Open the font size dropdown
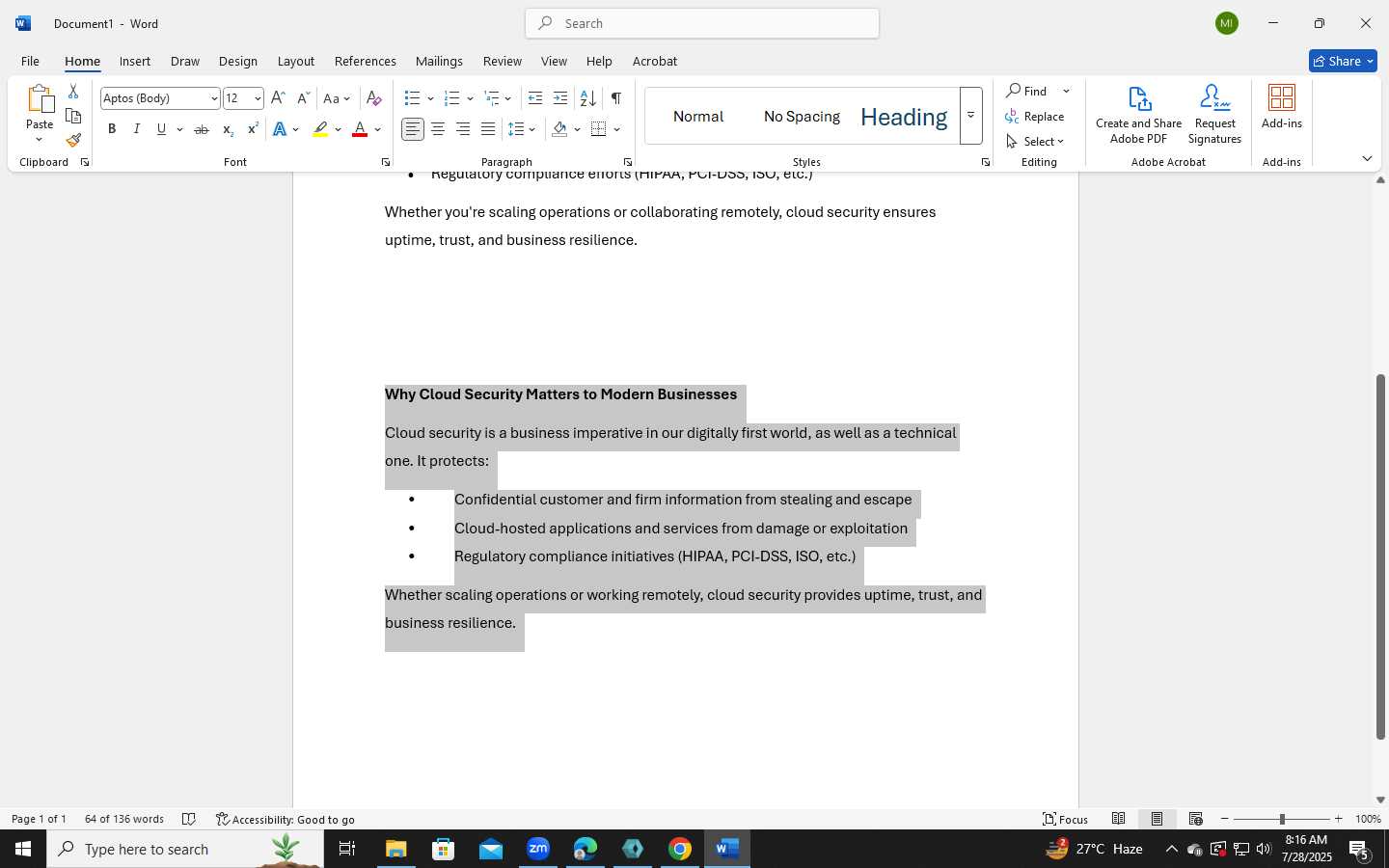1389x868 pixels. (258, 98)
